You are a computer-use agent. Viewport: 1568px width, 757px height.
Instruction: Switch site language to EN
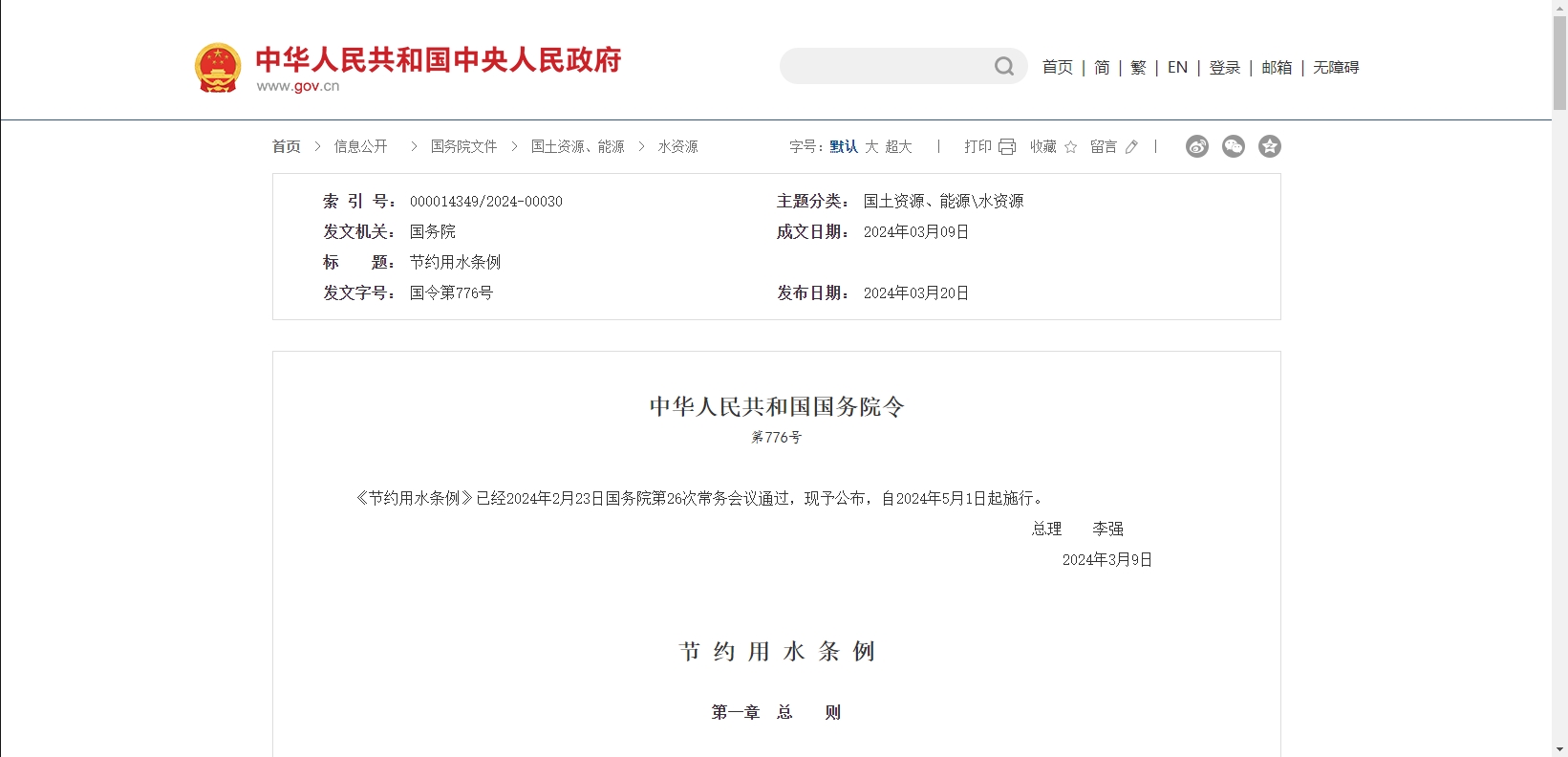click(x=1177, y=67)
